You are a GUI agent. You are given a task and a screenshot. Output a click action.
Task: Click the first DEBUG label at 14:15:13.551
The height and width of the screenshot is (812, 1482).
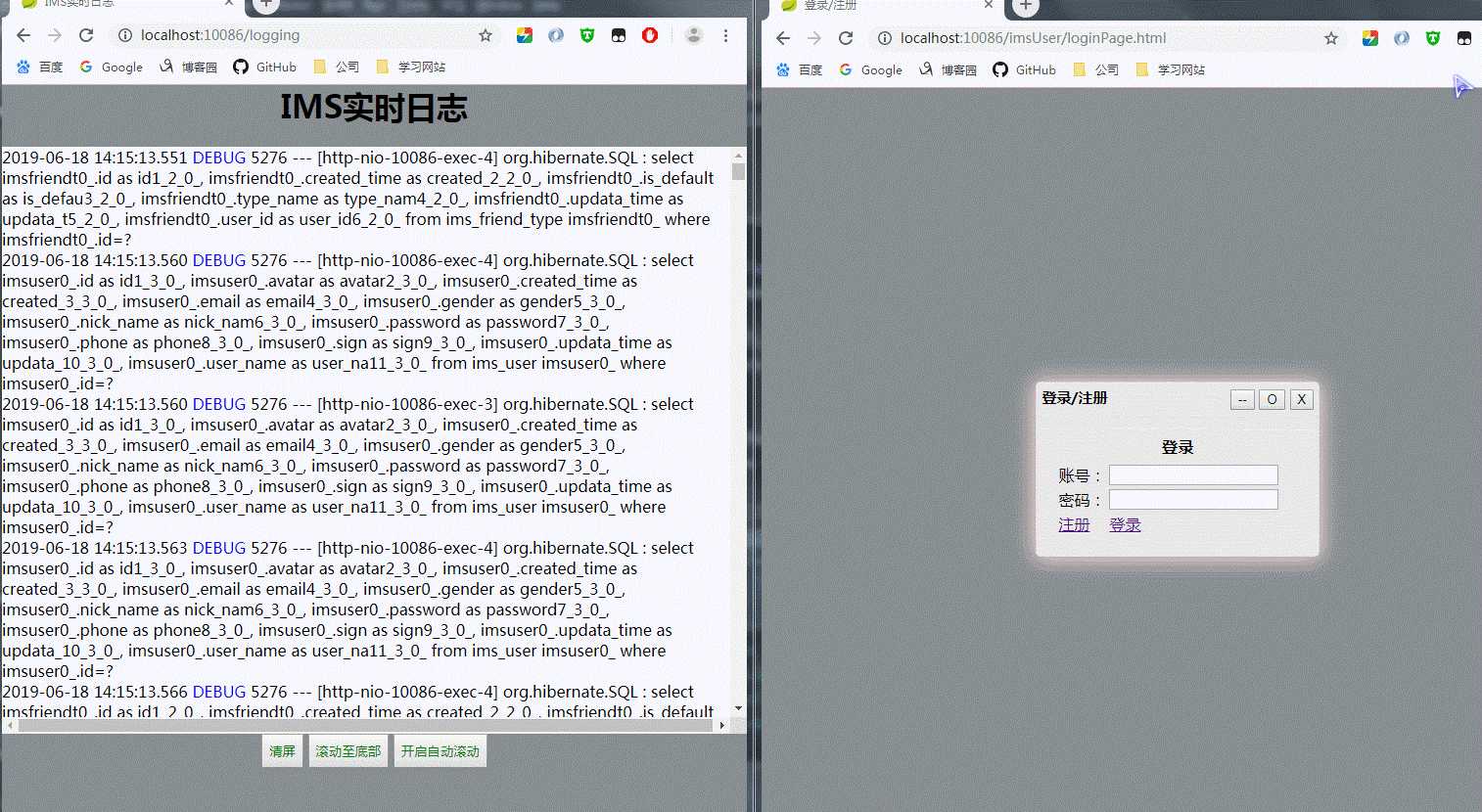coord(219,158)
